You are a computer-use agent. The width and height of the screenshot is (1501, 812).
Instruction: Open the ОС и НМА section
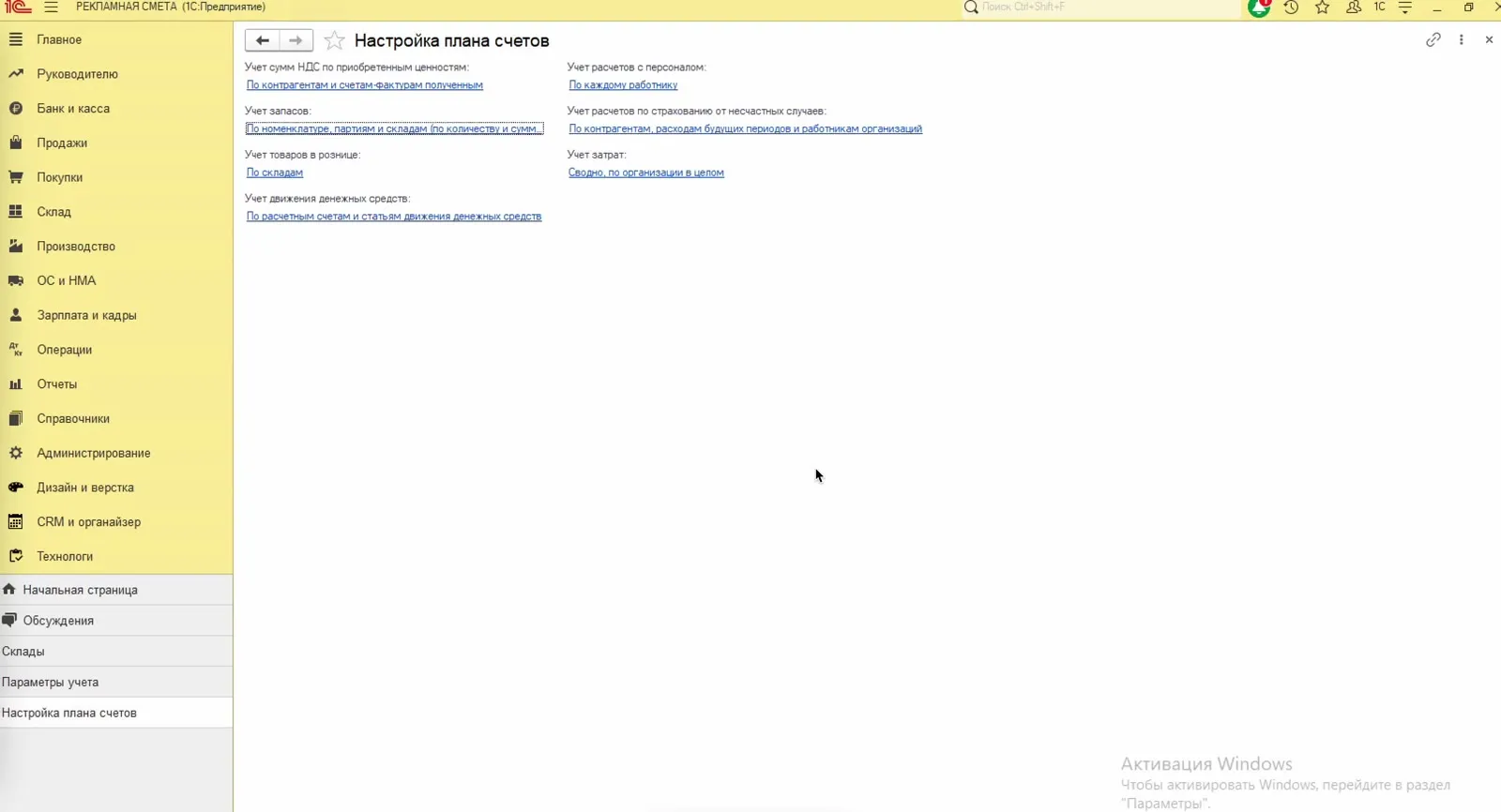[x=116, y=280]
